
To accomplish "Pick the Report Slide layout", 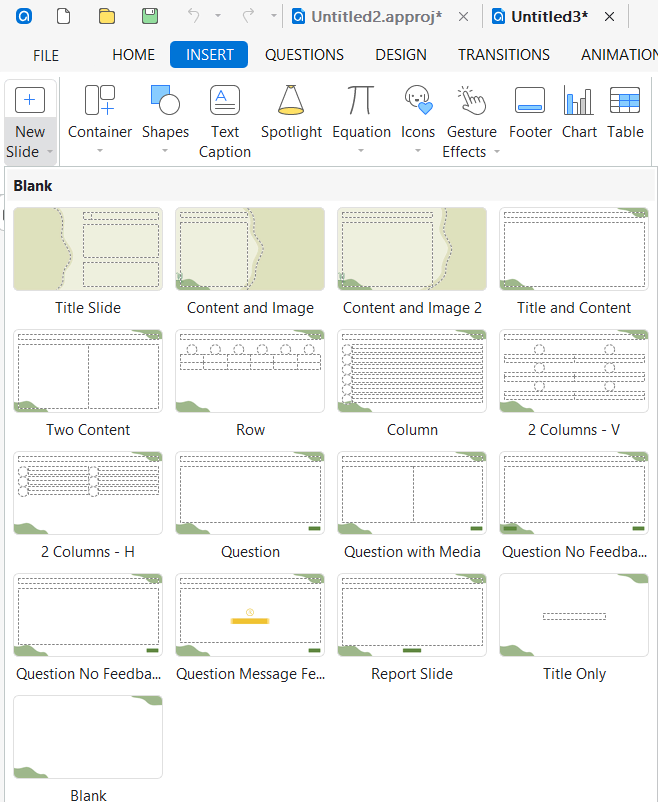I will [412, 616].
